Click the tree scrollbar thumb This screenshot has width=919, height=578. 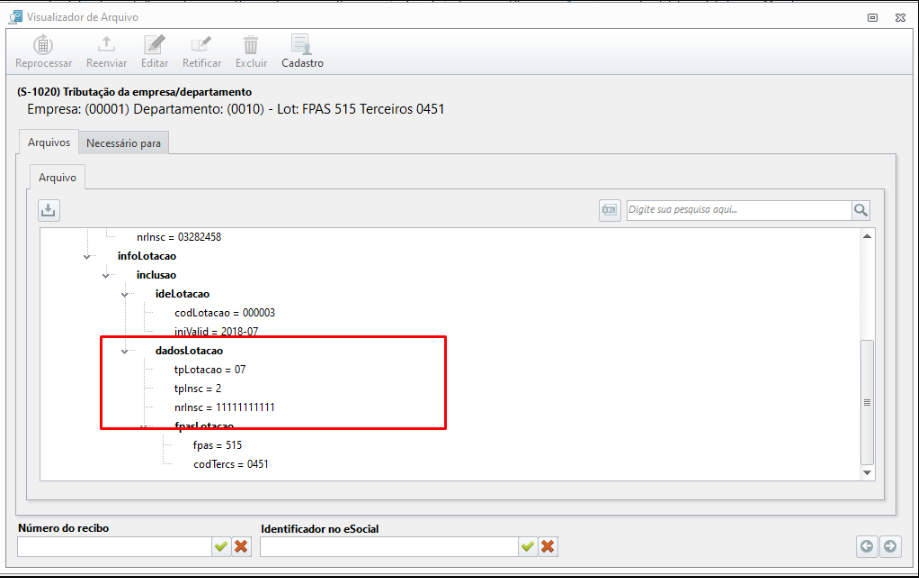tap(867, 402)
